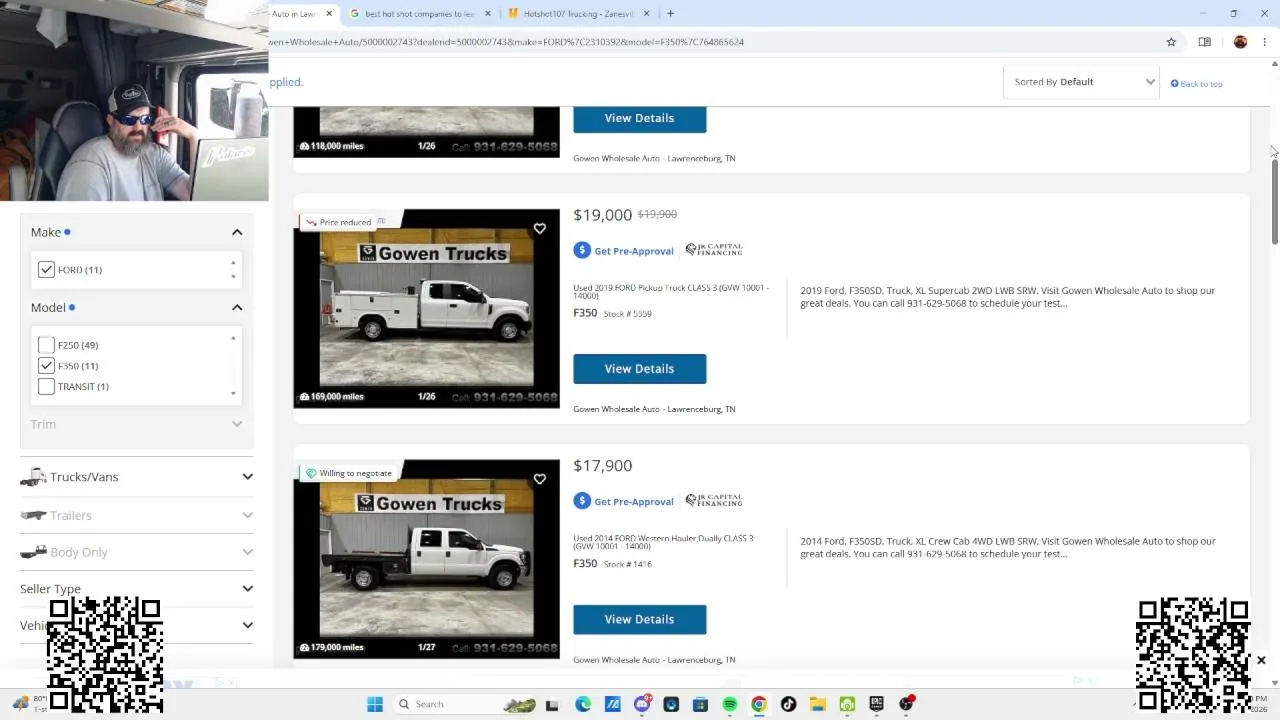View Details for the 118,000 miles truck
Screen dimensions: 1280x720
click(x=639, y=118)
